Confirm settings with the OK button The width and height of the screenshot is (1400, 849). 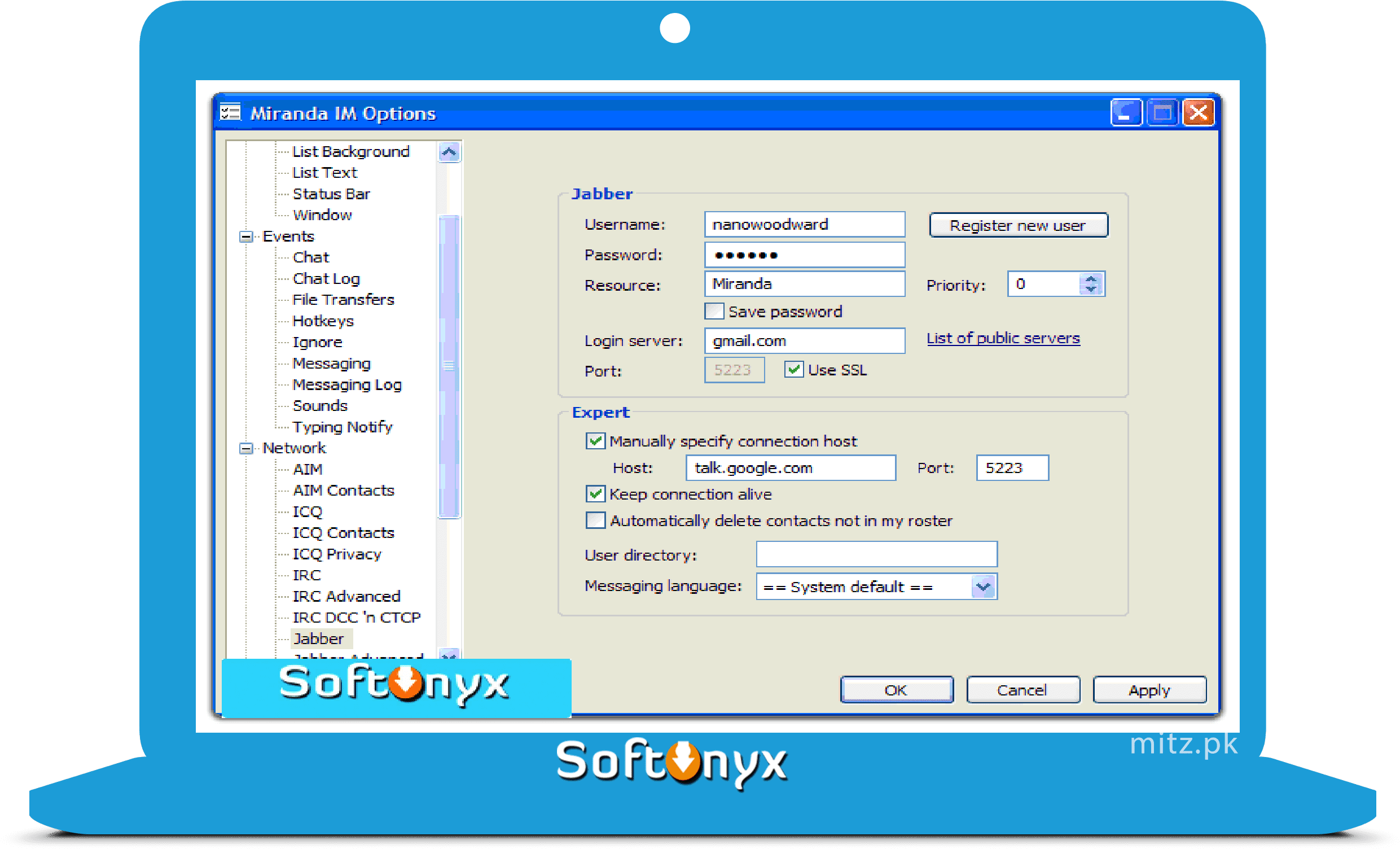coord(897,690)
